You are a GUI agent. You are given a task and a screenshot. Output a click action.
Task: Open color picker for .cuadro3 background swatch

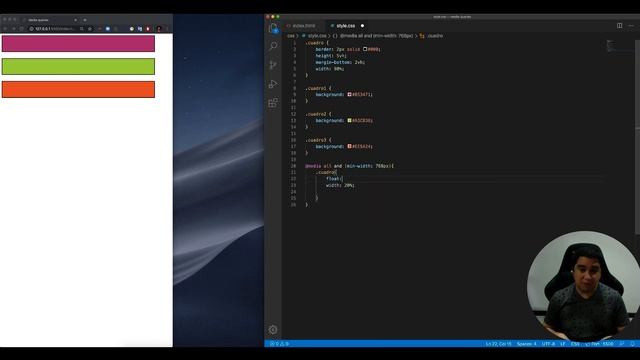[349, 146]
